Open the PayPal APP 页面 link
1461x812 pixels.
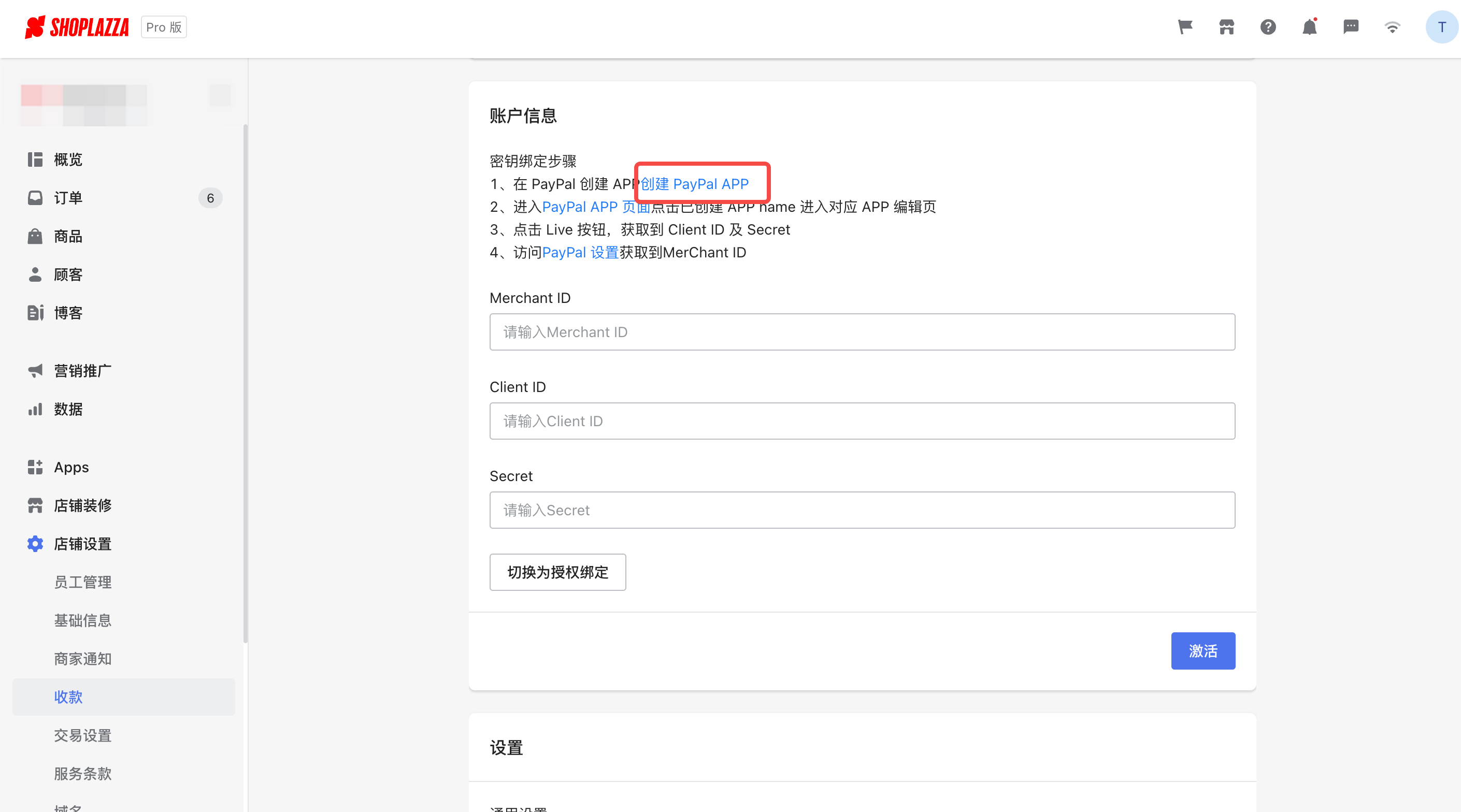coord(596,207)
